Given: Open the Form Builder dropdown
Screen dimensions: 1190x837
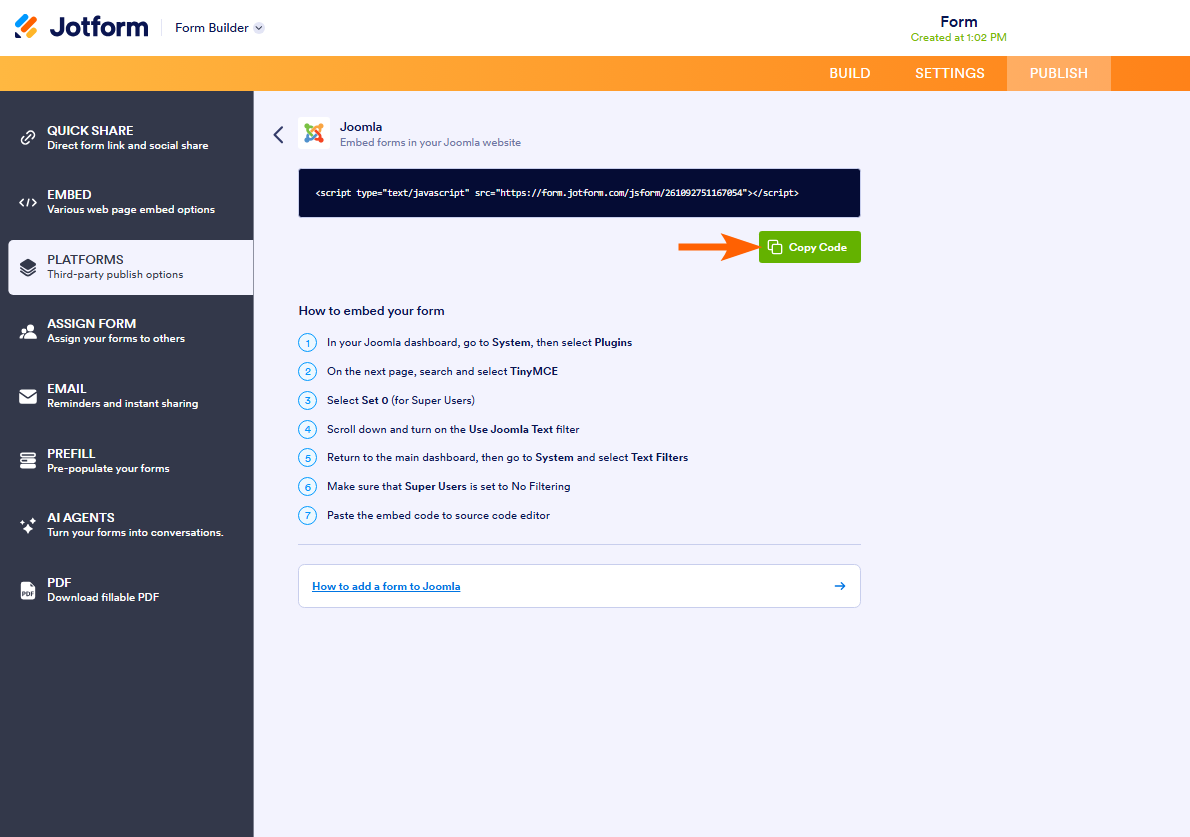Looking at the screenshot, I should click(x=218, y=27).
